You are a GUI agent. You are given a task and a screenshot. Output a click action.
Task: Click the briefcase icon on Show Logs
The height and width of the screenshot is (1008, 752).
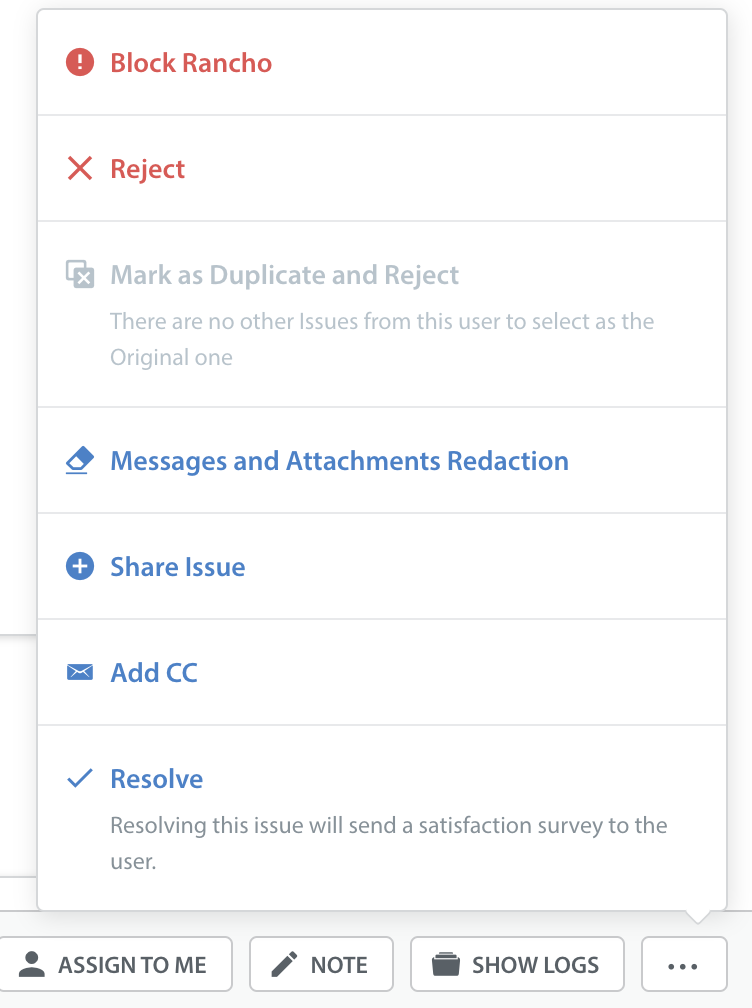pos(445,964)
